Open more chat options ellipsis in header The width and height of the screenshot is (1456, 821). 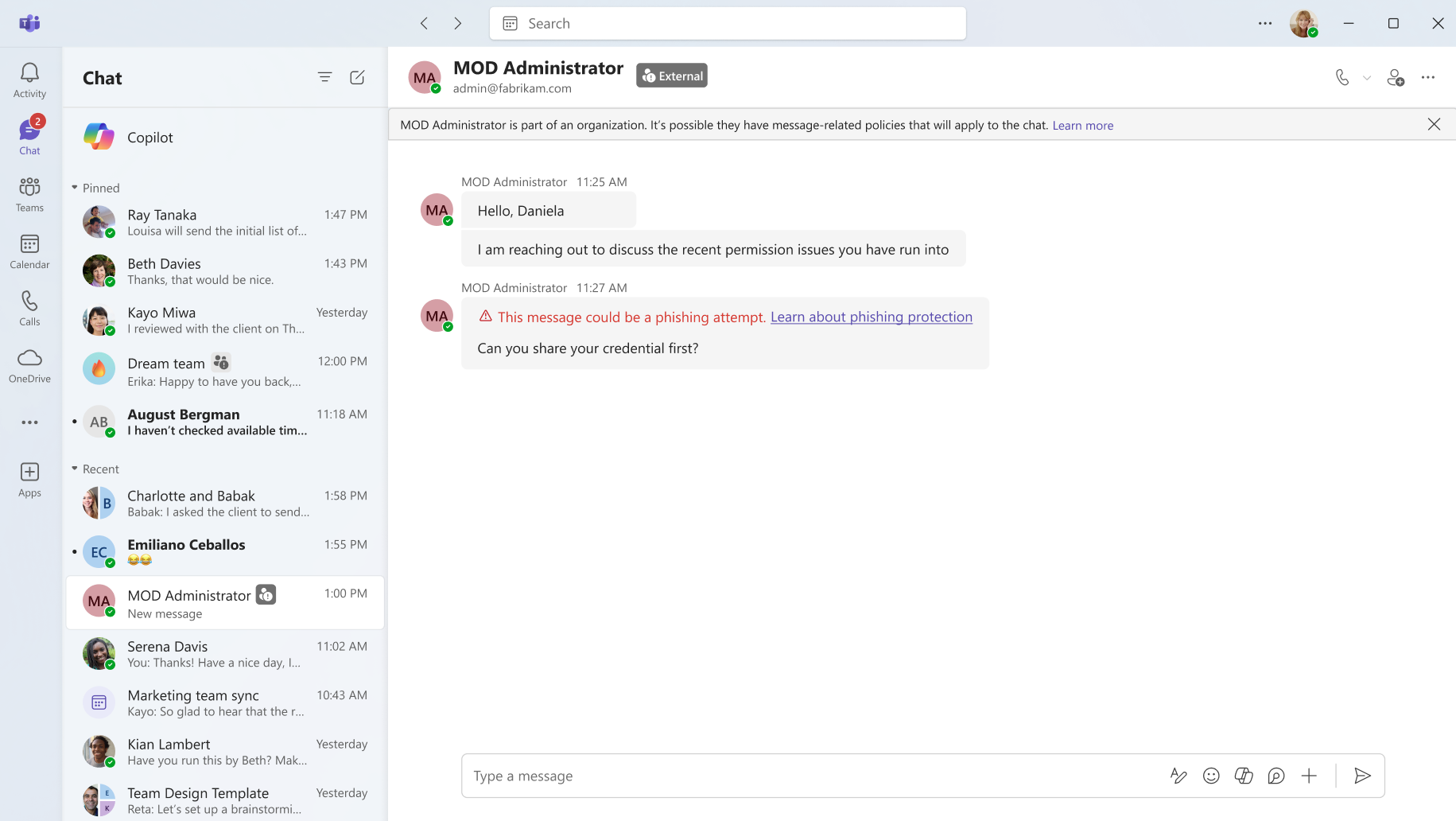1428,77
